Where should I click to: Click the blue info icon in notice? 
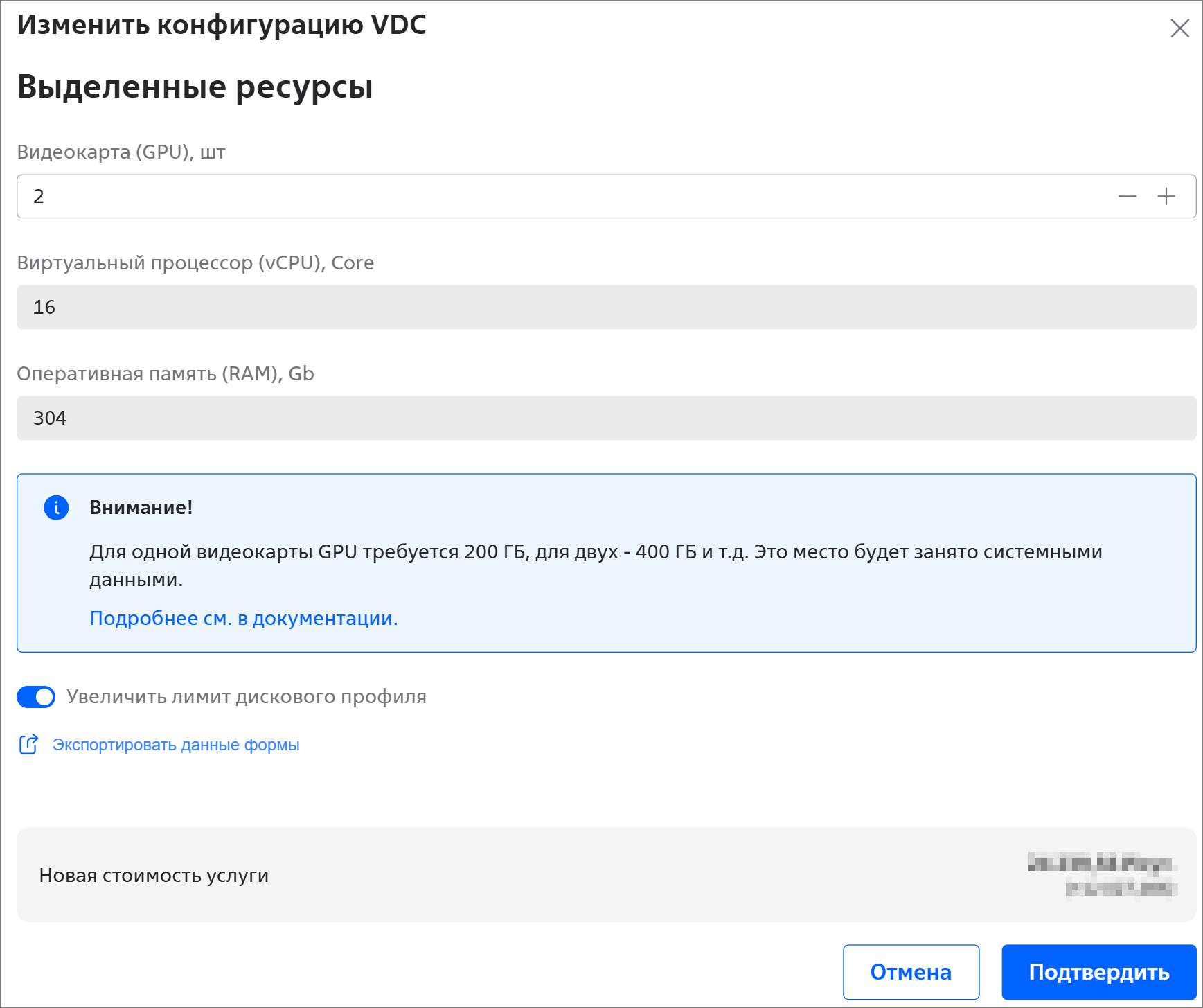[56, 508]
